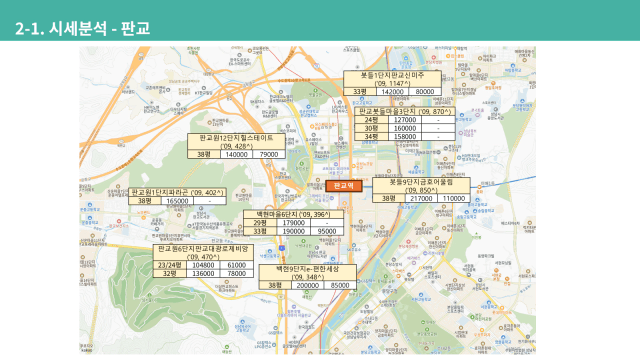Image resolution: width=640 pixels, height=360 pixels.
Task: Click the 24평 row in 봇들마을3단지
Action: click(404, 120)
